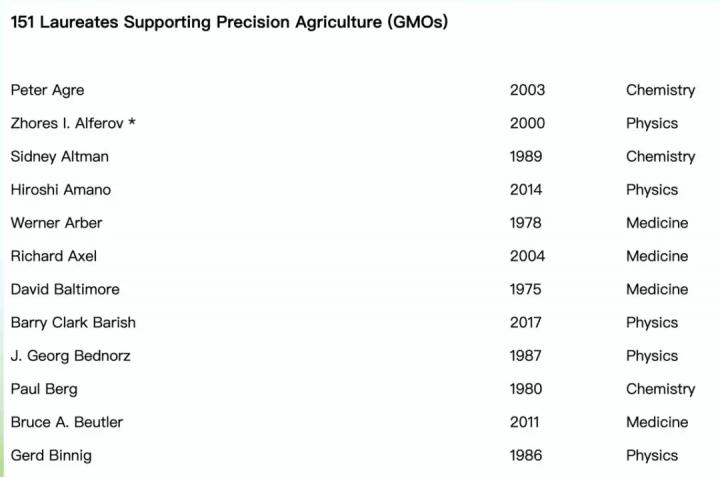The width and height of the screenshot is (720, 477).
Task: Click the 151 Laureates Supporting Precision Agriculture heading
Action: [229, 22]
